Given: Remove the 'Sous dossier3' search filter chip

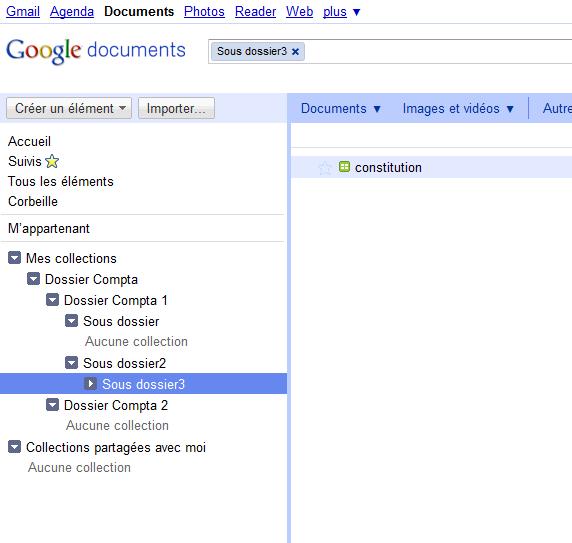Looking at the screenshot, I should coord(295,52).
